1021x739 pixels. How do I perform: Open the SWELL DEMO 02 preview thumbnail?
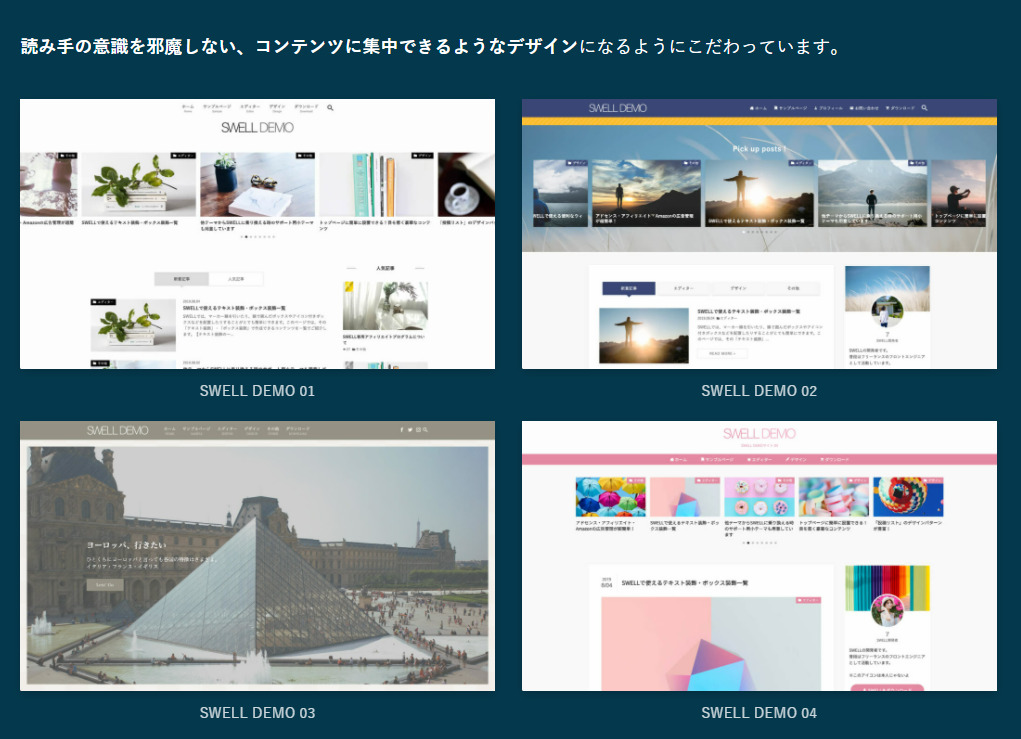759,234
